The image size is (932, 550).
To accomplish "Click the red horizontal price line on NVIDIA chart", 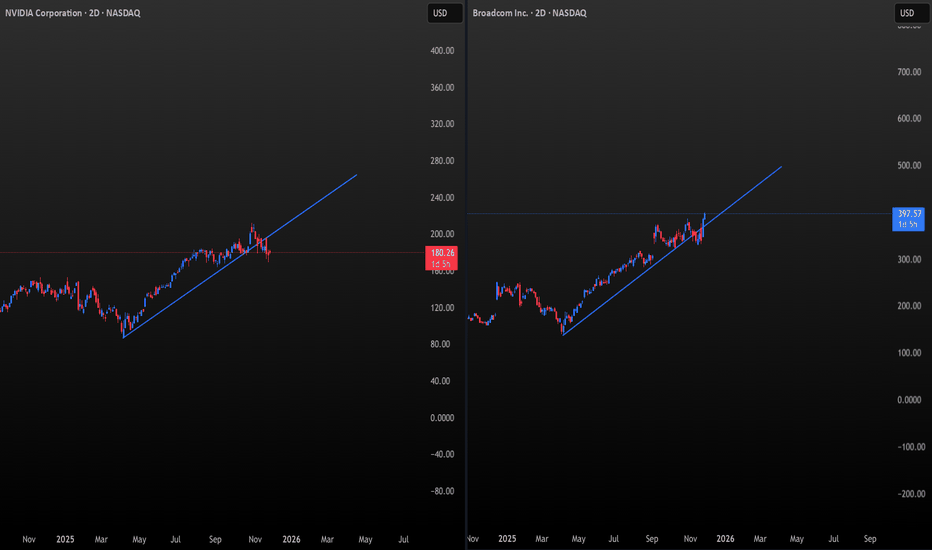I will pyautogui.click(x=100, y=252).
